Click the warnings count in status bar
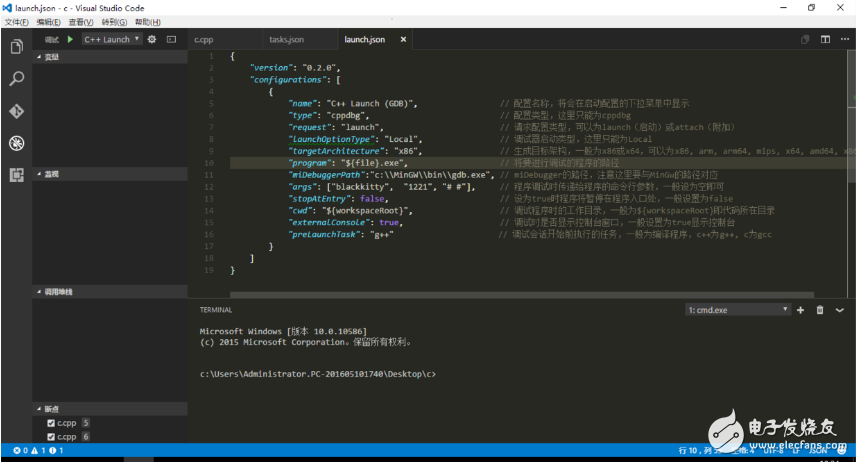This screenshot has height=462, width=856. [x=38, y=451]
